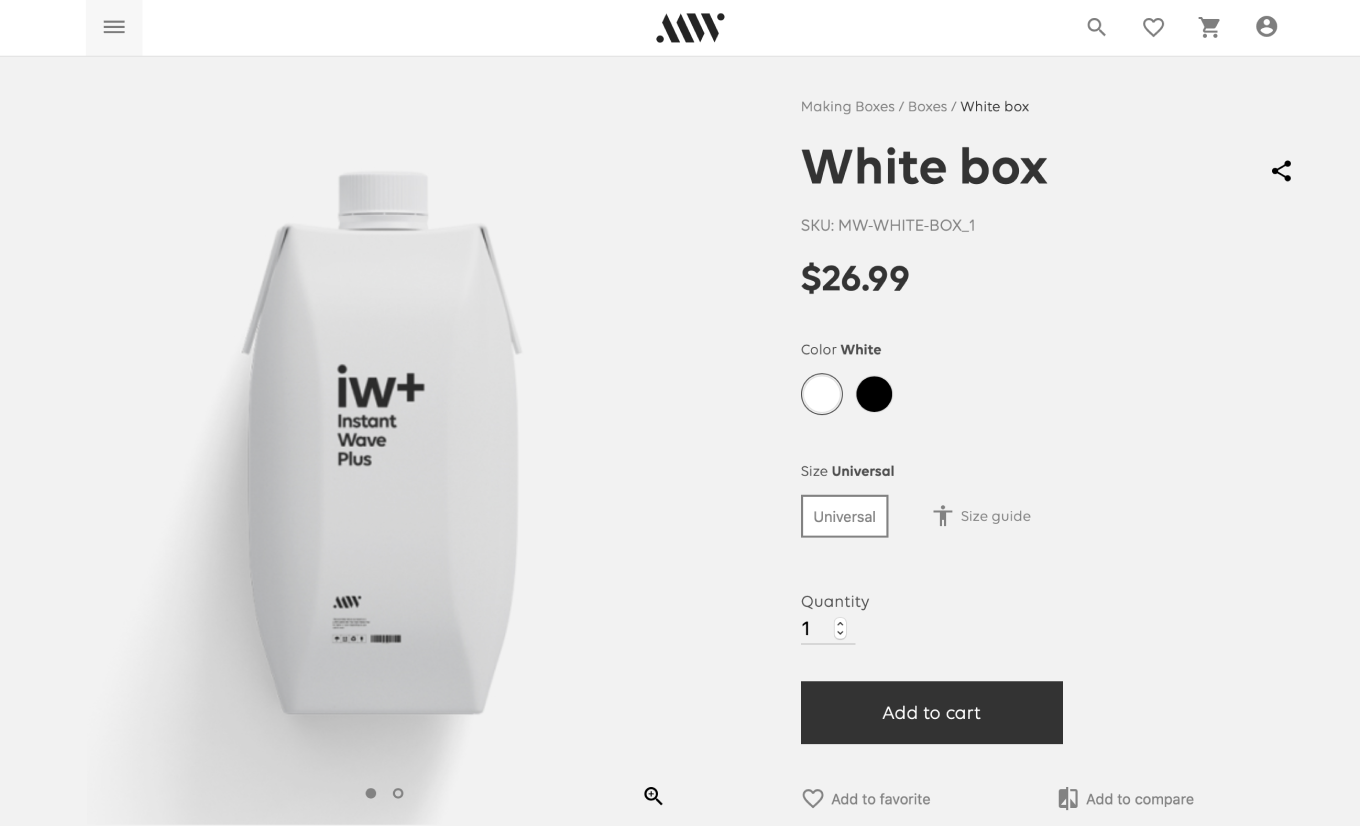The image size is (1360, 826).
Task: Go to Boxes breadcrumb link
Action: [927, 106]
